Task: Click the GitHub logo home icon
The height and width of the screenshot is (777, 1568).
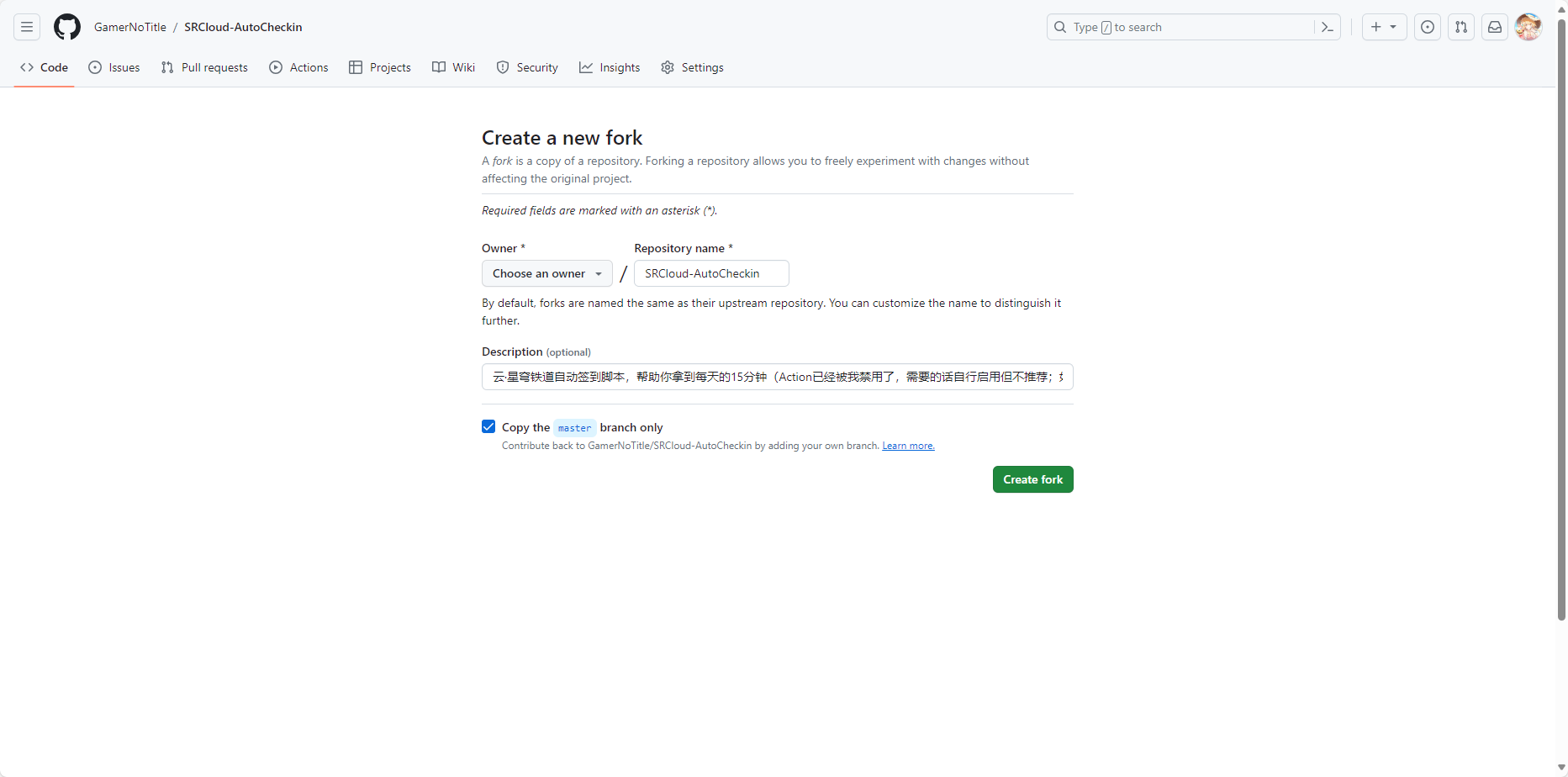Action: [67, 27]
